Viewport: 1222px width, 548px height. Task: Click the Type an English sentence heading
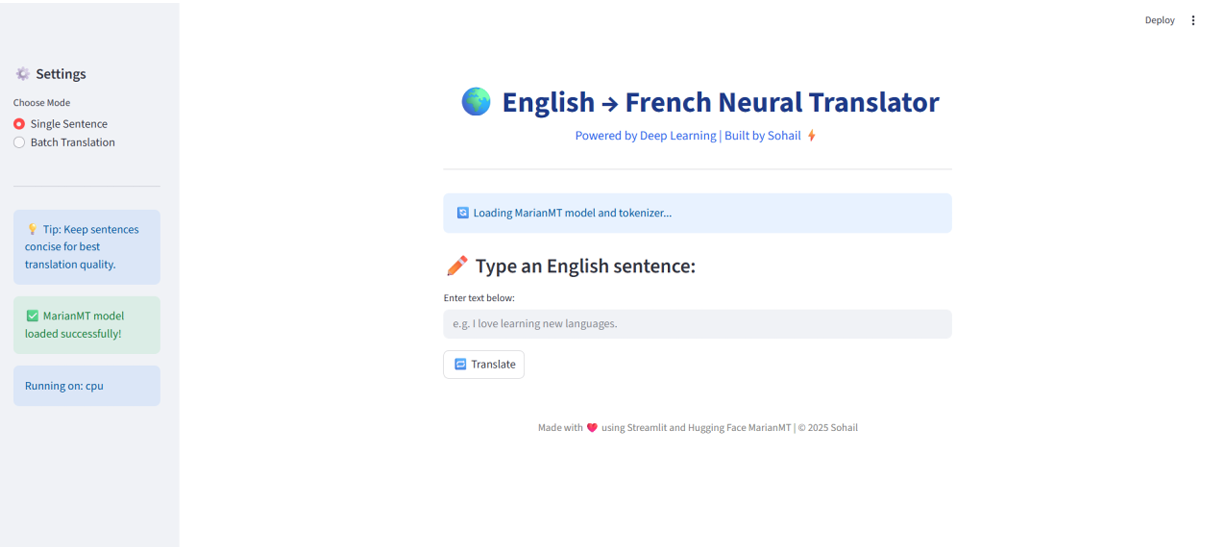click(x=585, y=266)
